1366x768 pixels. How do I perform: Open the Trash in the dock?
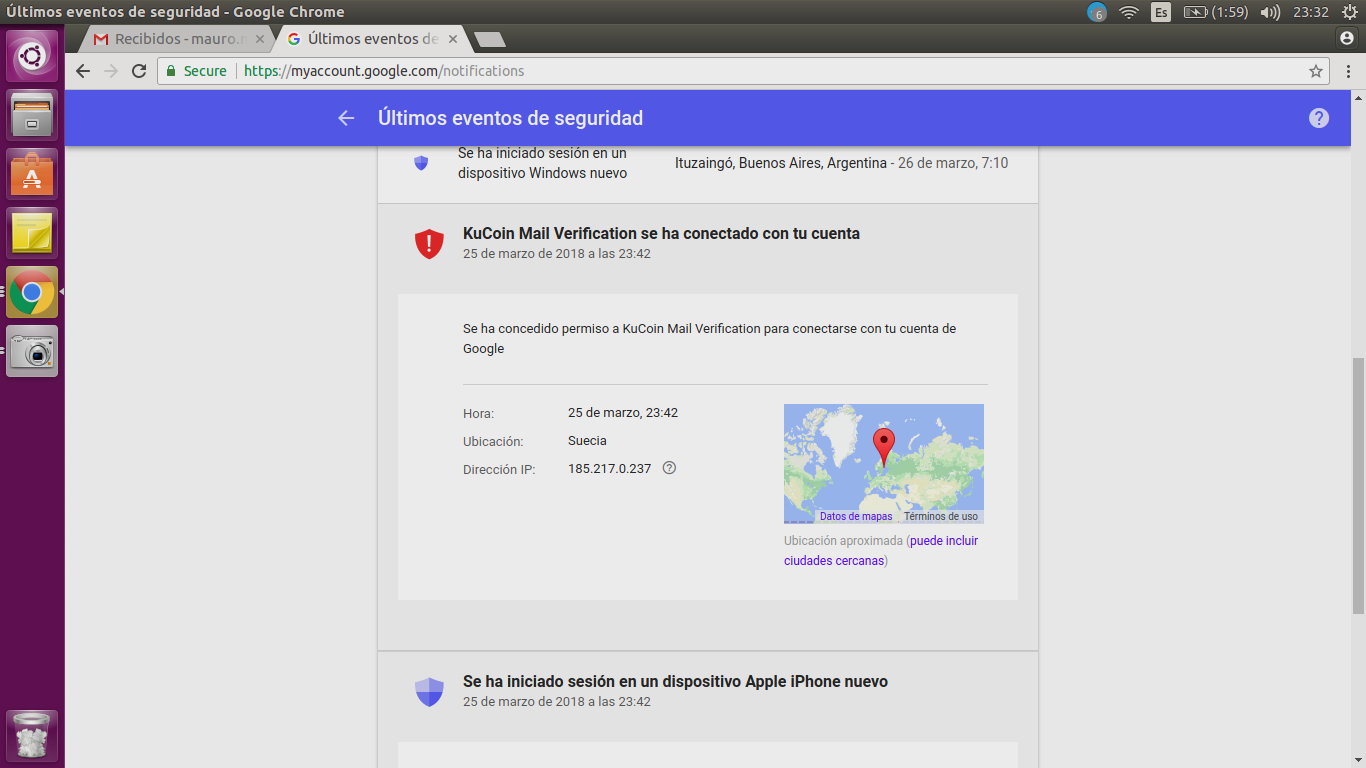[32, 736]
